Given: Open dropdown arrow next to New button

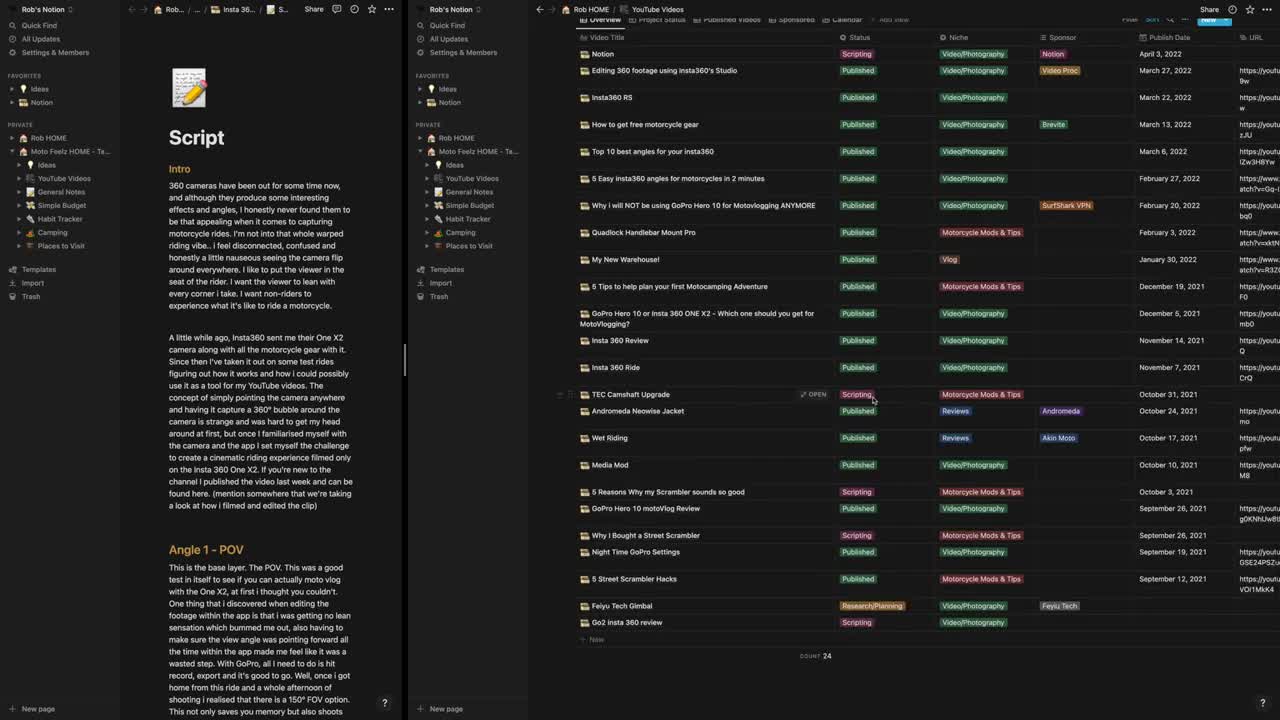Looking at the screenshot, I should 1226,20.
